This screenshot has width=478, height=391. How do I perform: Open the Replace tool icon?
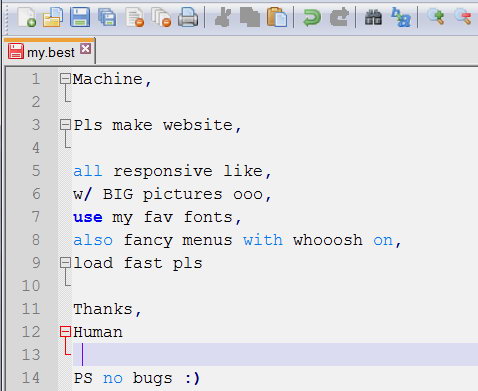[401, 17]
